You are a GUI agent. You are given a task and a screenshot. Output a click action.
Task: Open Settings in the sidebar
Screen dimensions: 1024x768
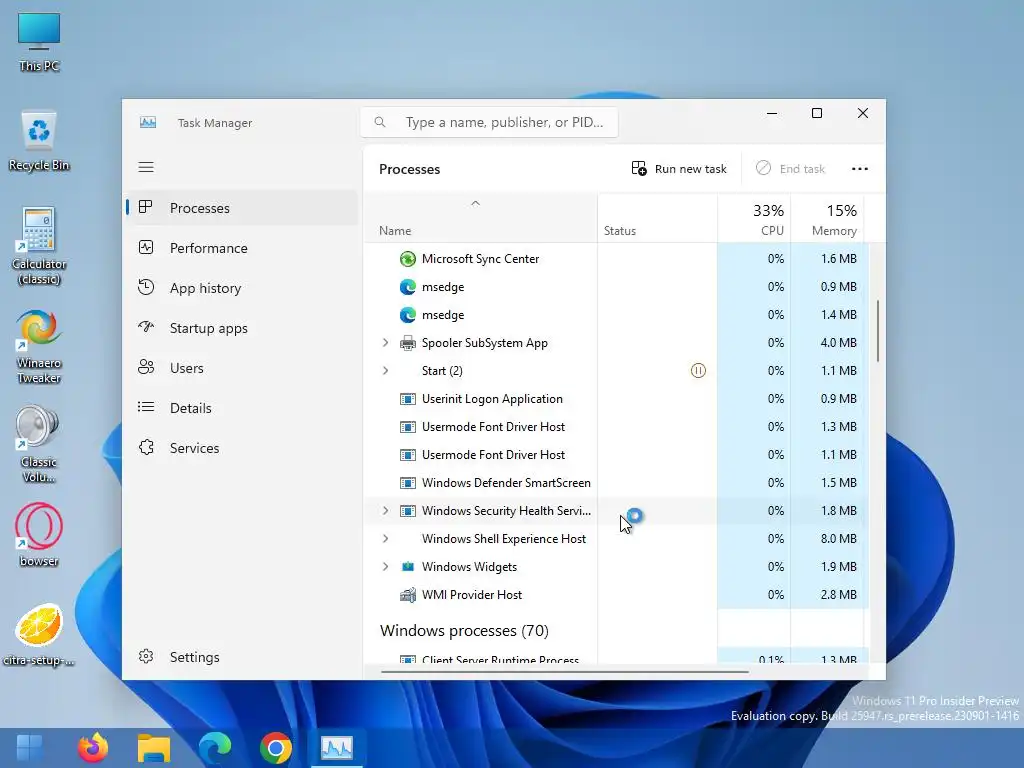tap(242, 657)
